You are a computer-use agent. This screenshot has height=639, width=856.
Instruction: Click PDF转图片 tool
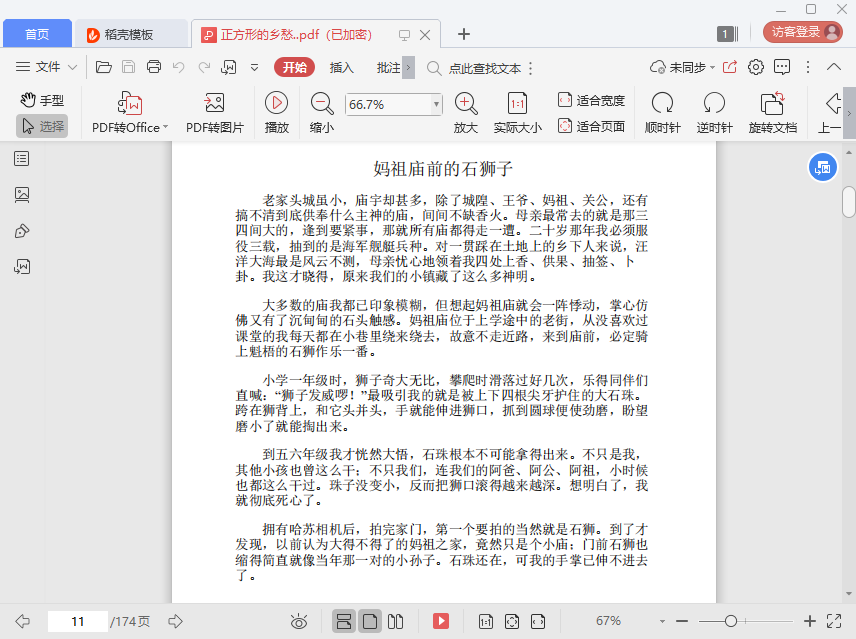215,113
